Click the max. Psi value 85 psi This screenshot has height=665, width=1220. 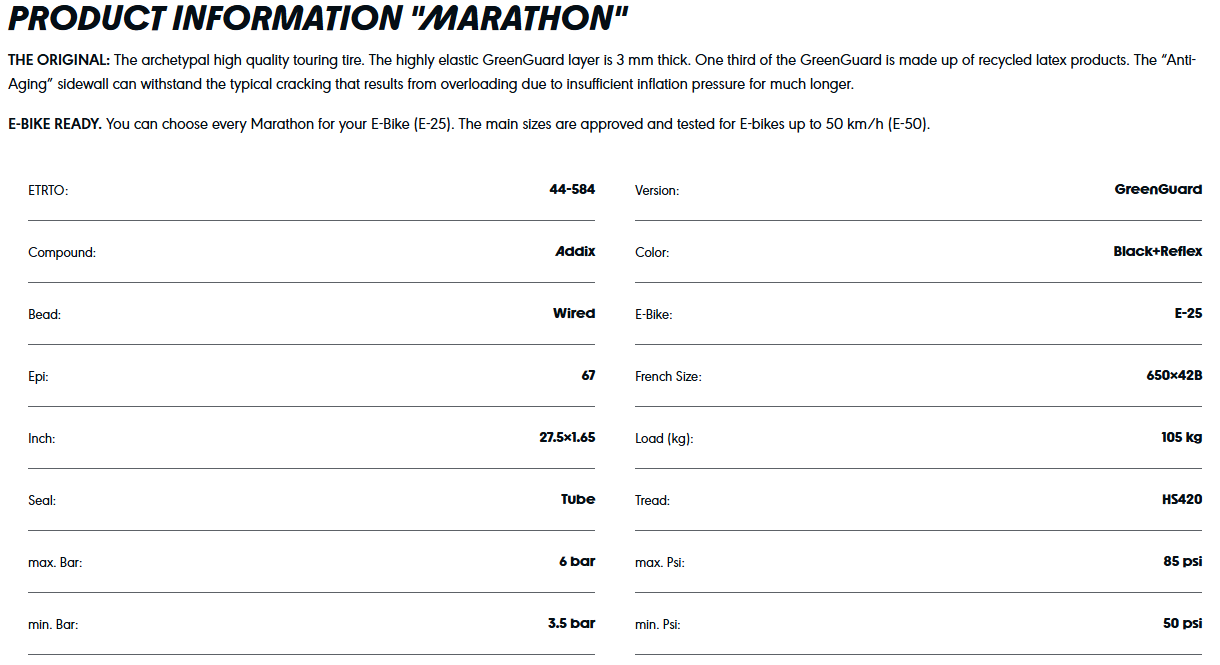point(1182,561)
